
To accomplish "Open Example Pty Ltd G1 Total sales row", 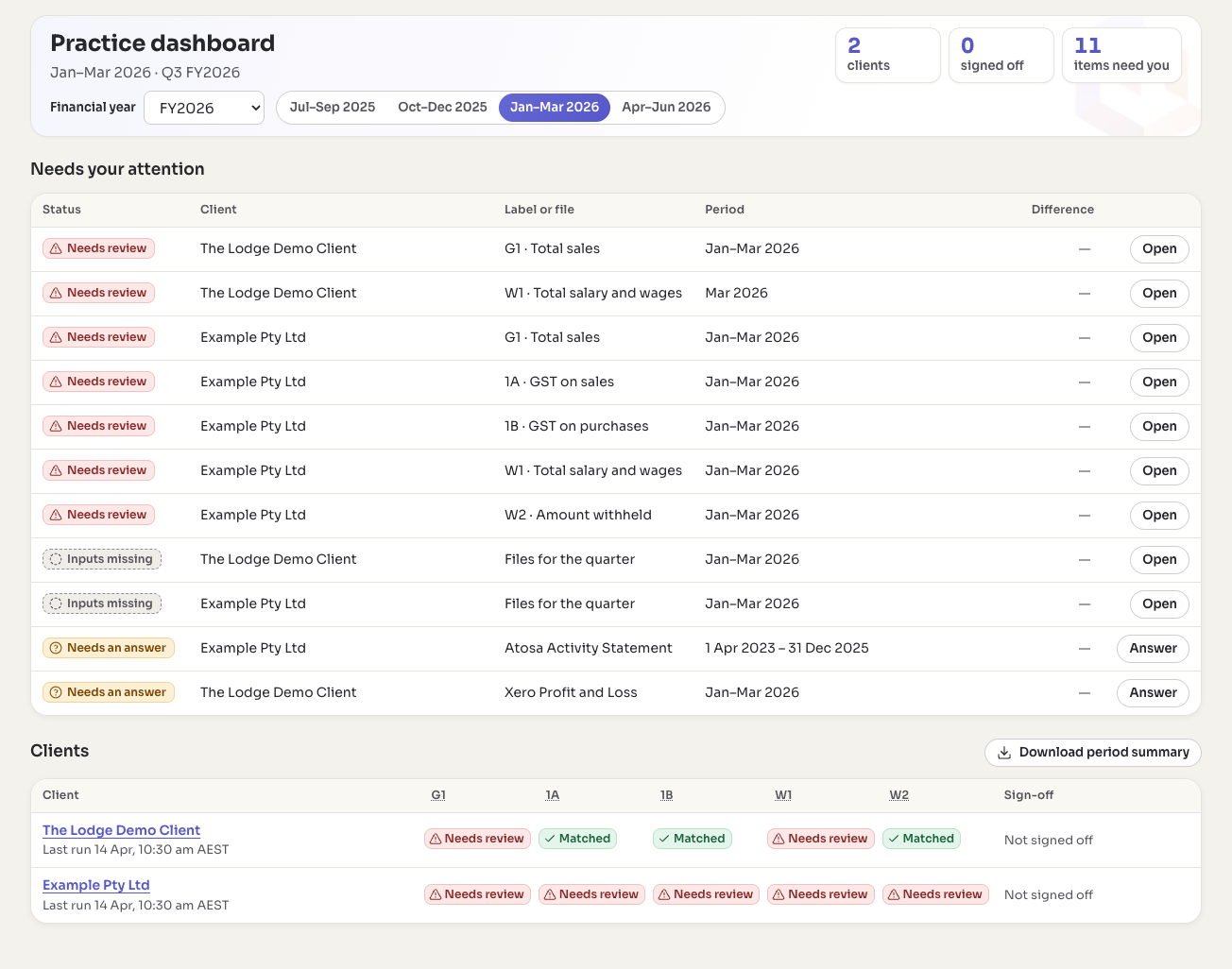I will [x=1159, y=338].
